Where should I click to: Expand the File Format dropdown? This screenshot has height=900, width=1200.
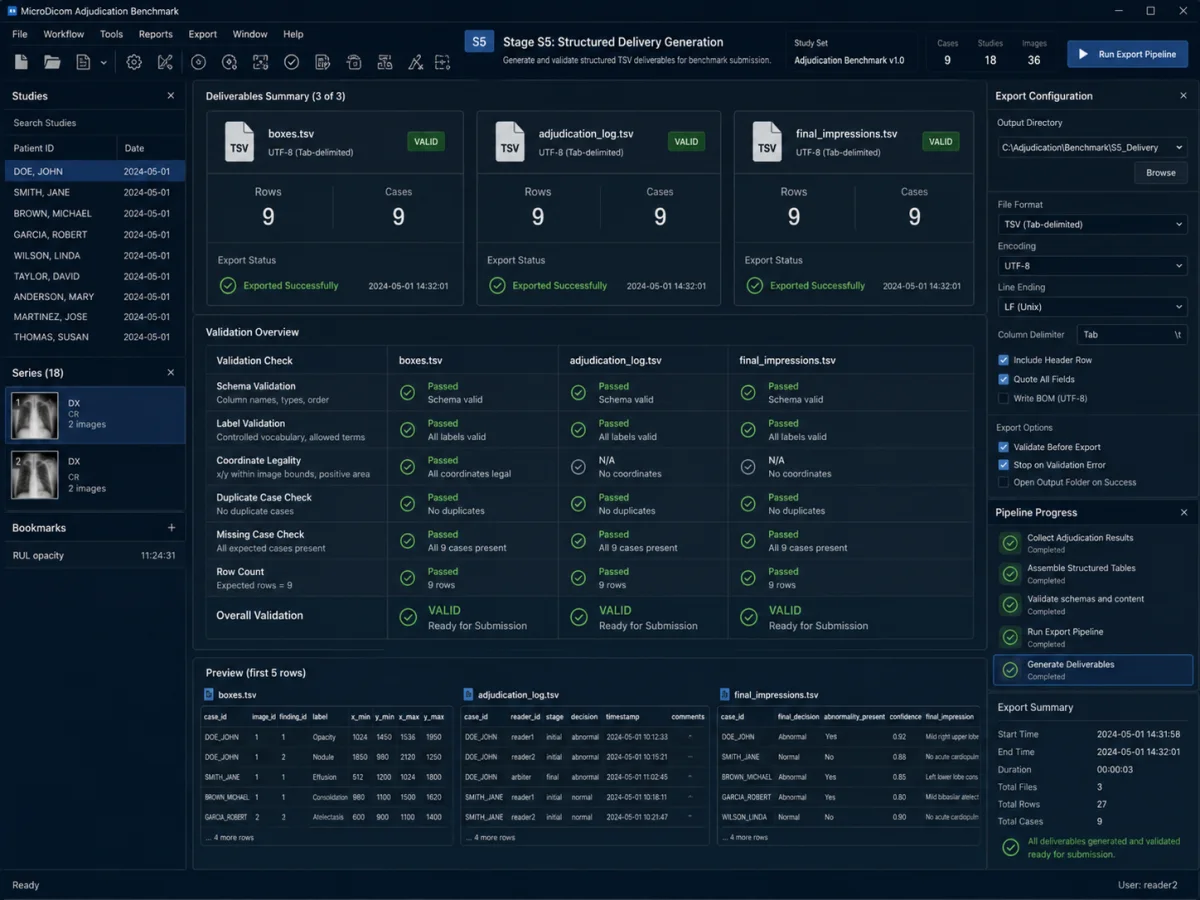click(x=1092, y=224)
